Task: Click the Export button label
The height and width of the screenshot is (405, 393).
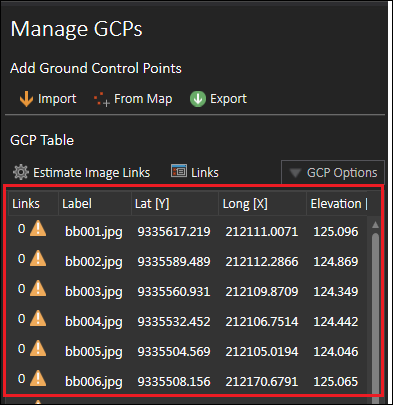Action: 228,99
